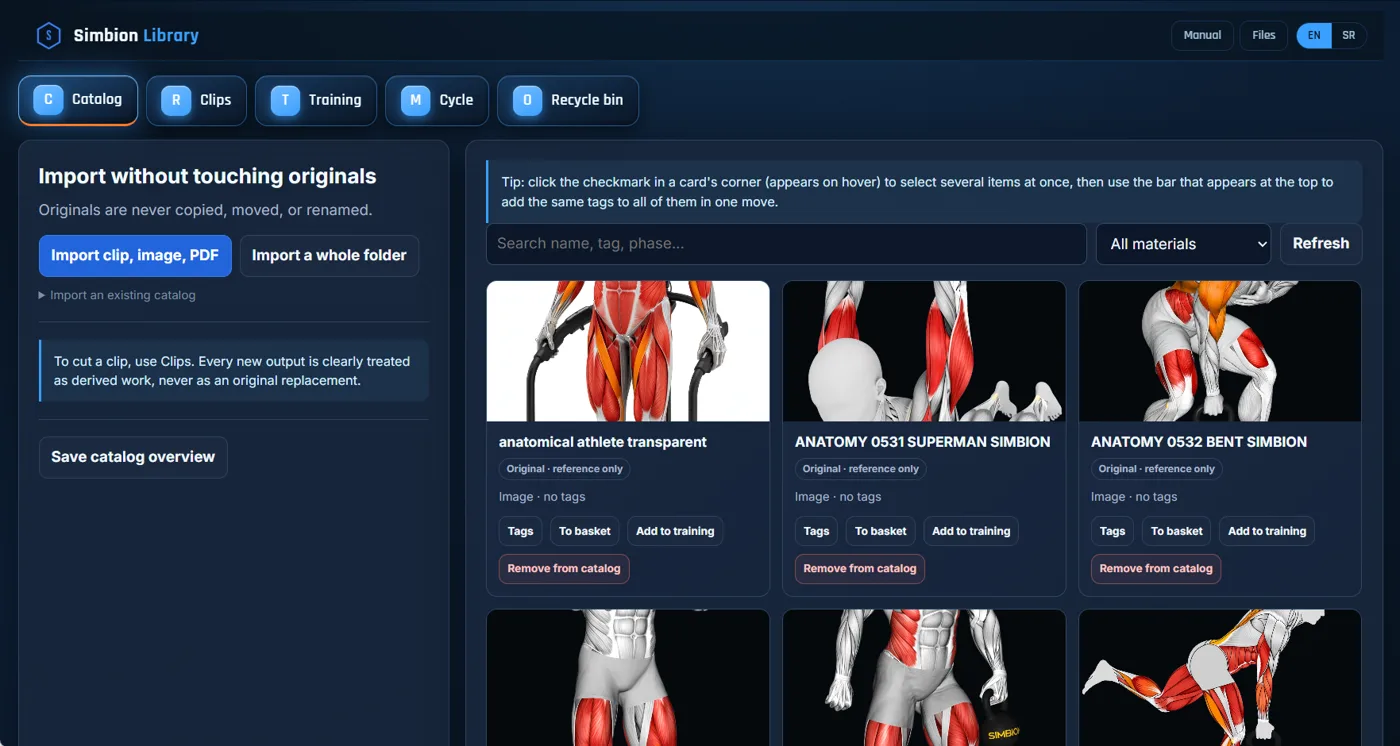Viewport: 1400px width, 746px height.
Task: Open the ANATOMY 0531 SUPERMAN SIMBION thumbnail
Action: (924, 351)
